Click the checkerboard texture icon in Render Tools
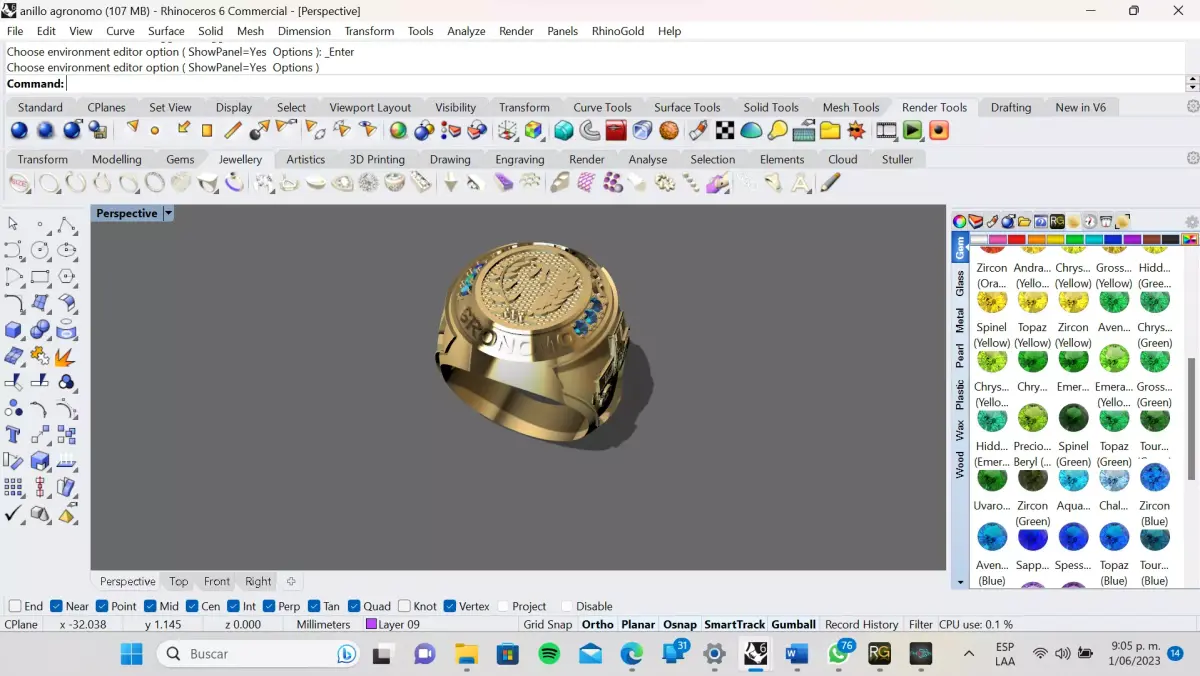This screenshot has height=676, width=1200. (725, 130)
